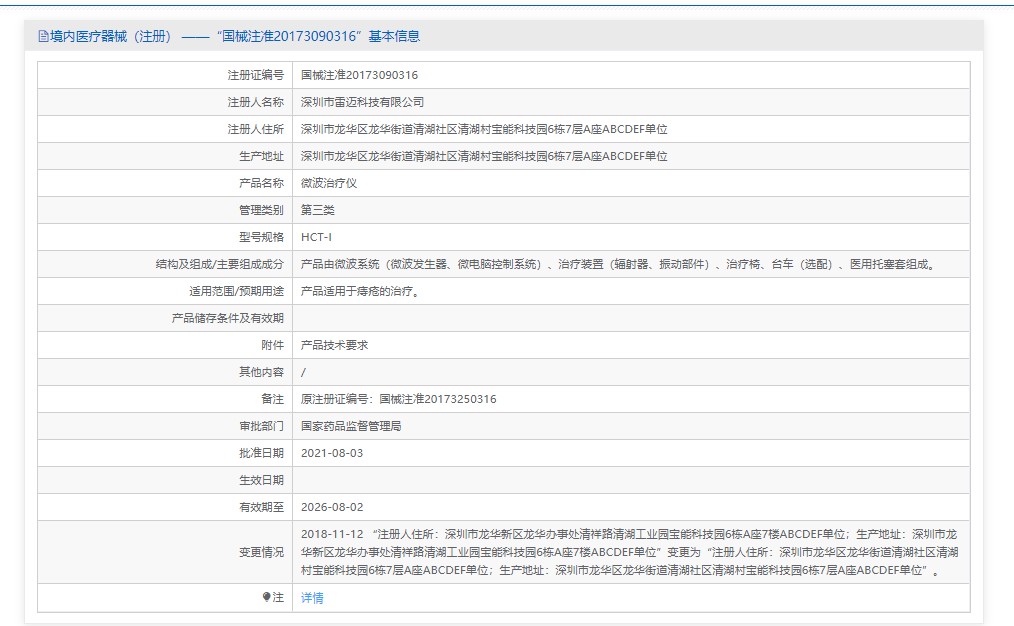The image size is (1014, 626).
Task: Click the 型号规格 label
Action: [x=261, y=237]
